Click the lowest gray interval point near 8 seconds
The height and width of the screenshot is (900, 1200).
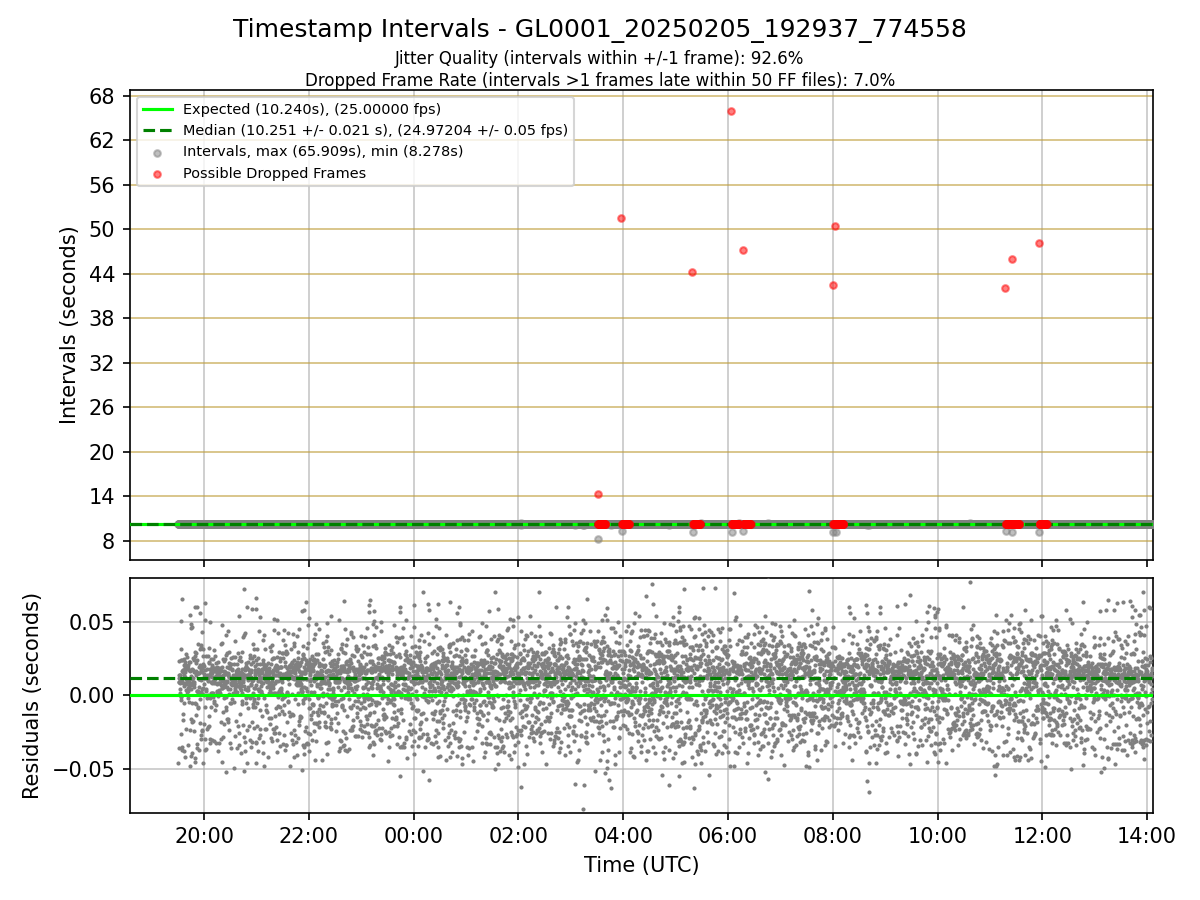click(598, 539)
